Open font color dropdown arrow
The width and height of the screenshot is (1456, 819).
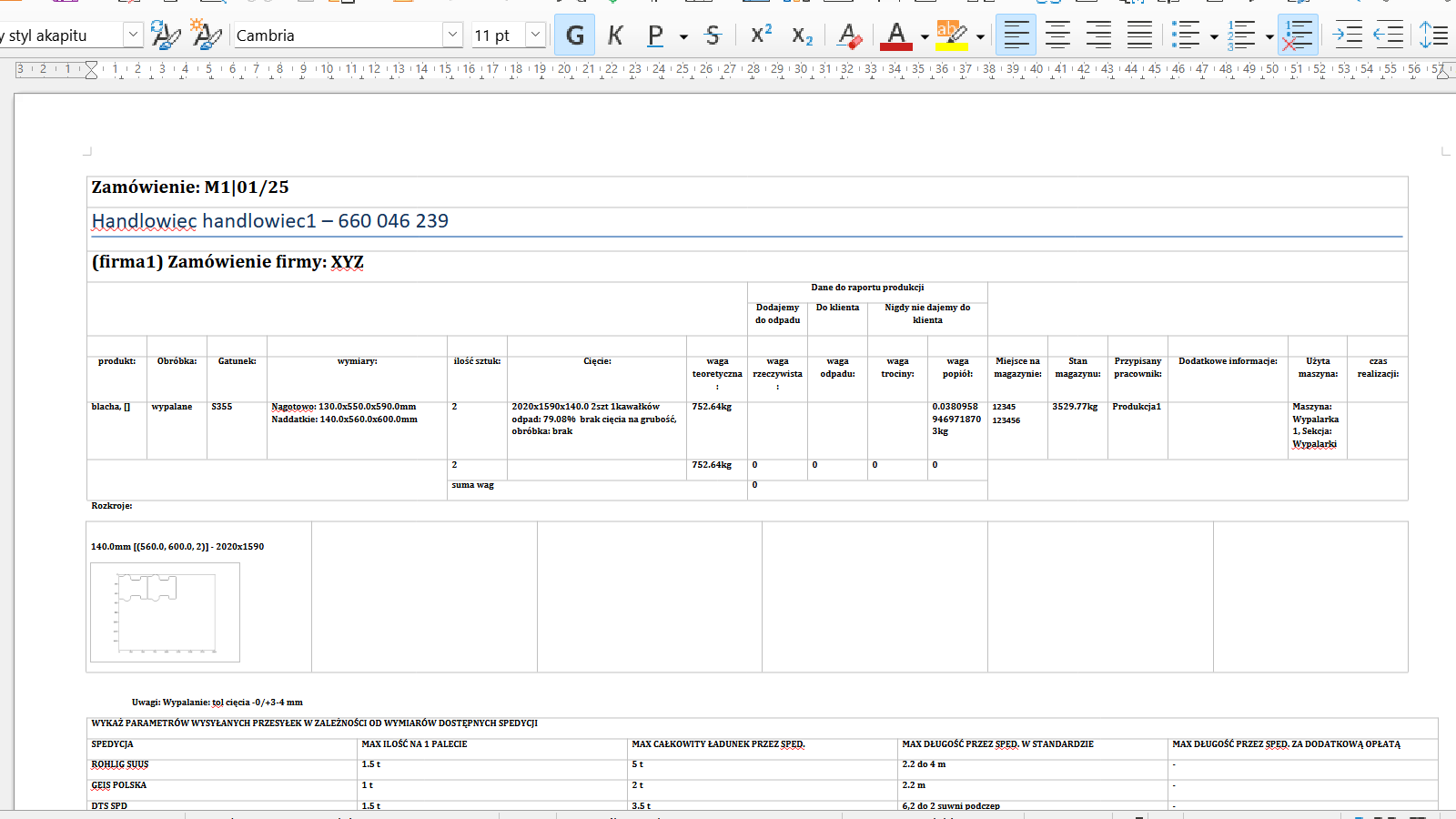coord(925,36)
